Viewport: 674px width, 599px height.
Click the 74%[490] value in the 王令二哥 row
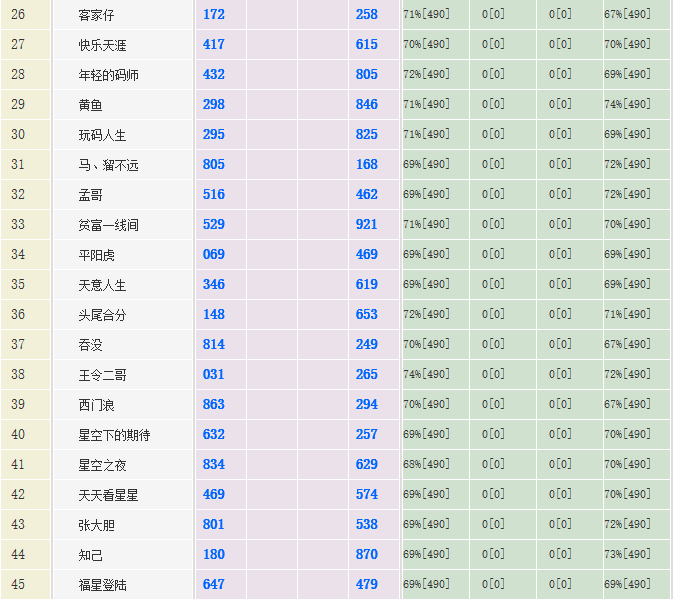(x=426, y=374)
